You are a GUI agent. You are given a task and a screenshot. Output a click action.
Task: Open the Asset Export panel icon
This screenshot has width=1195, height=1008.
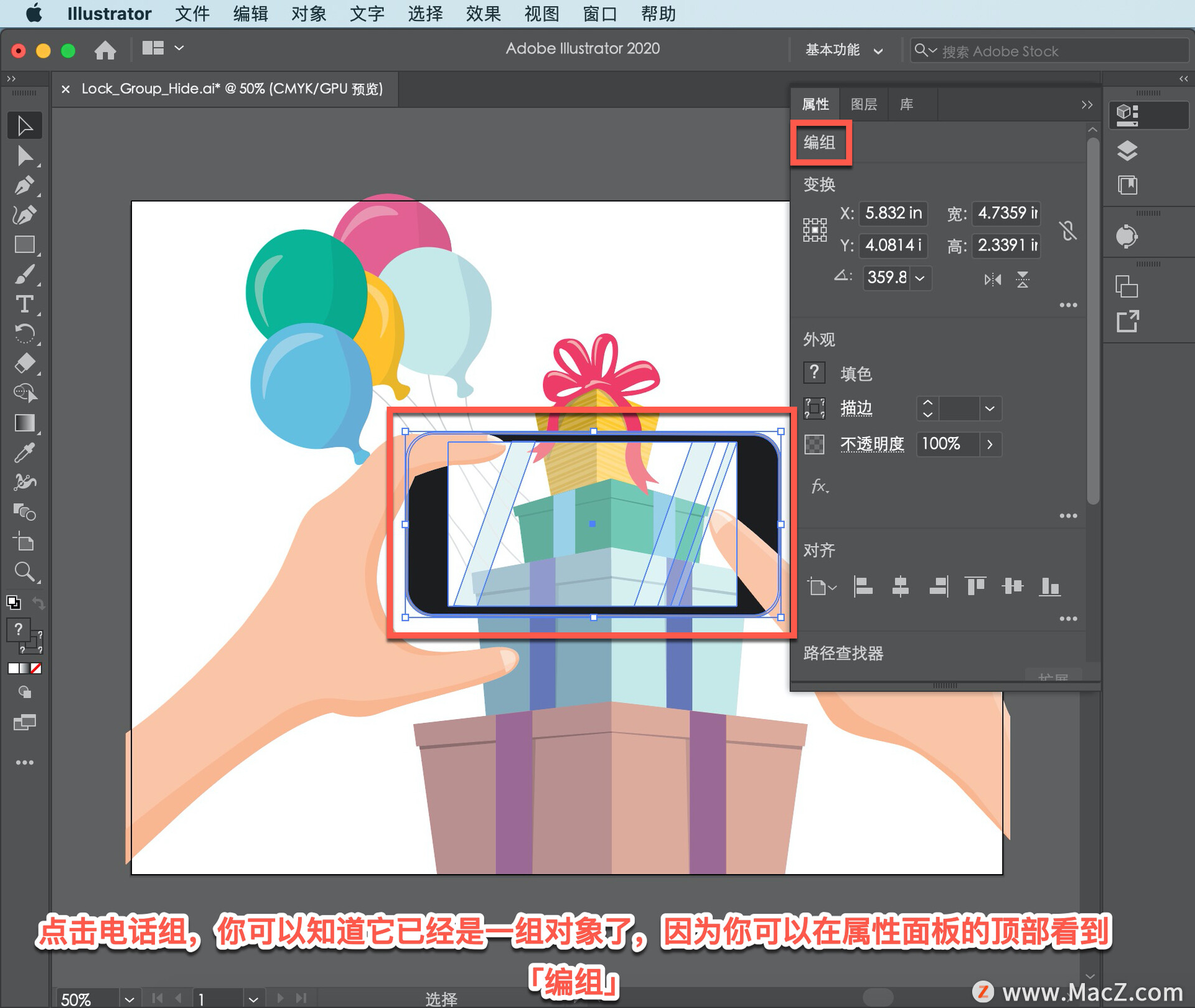coord(1127,322)
